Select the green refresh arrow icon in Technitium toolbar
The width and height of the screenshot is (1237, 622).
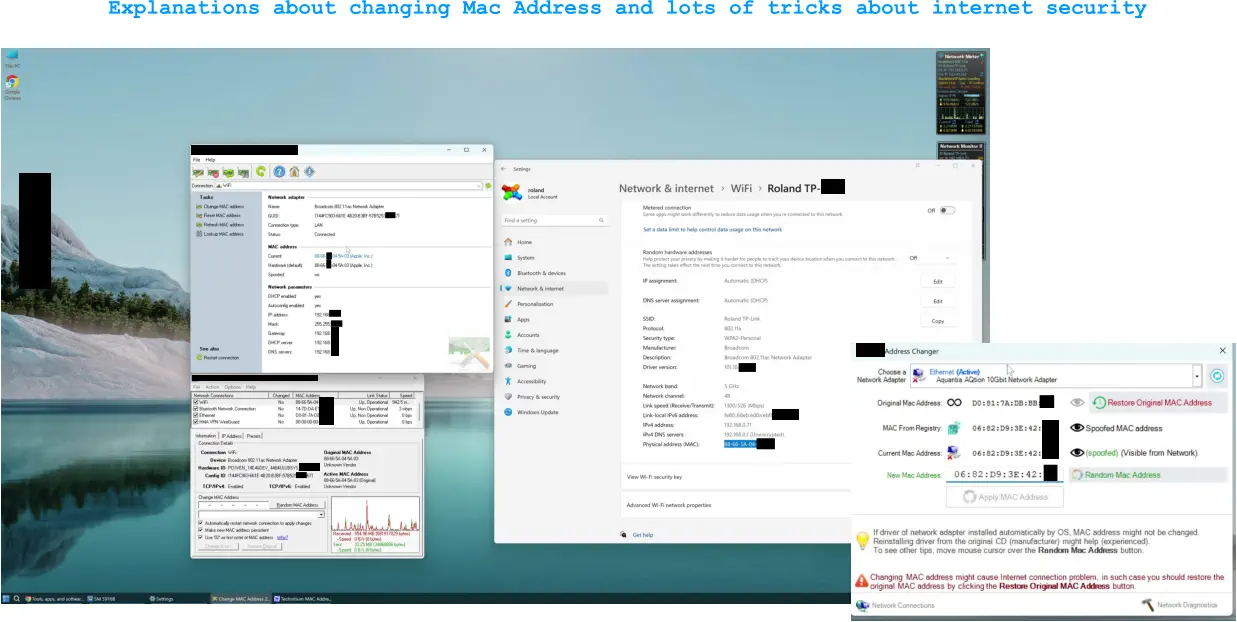click(261, 171)
